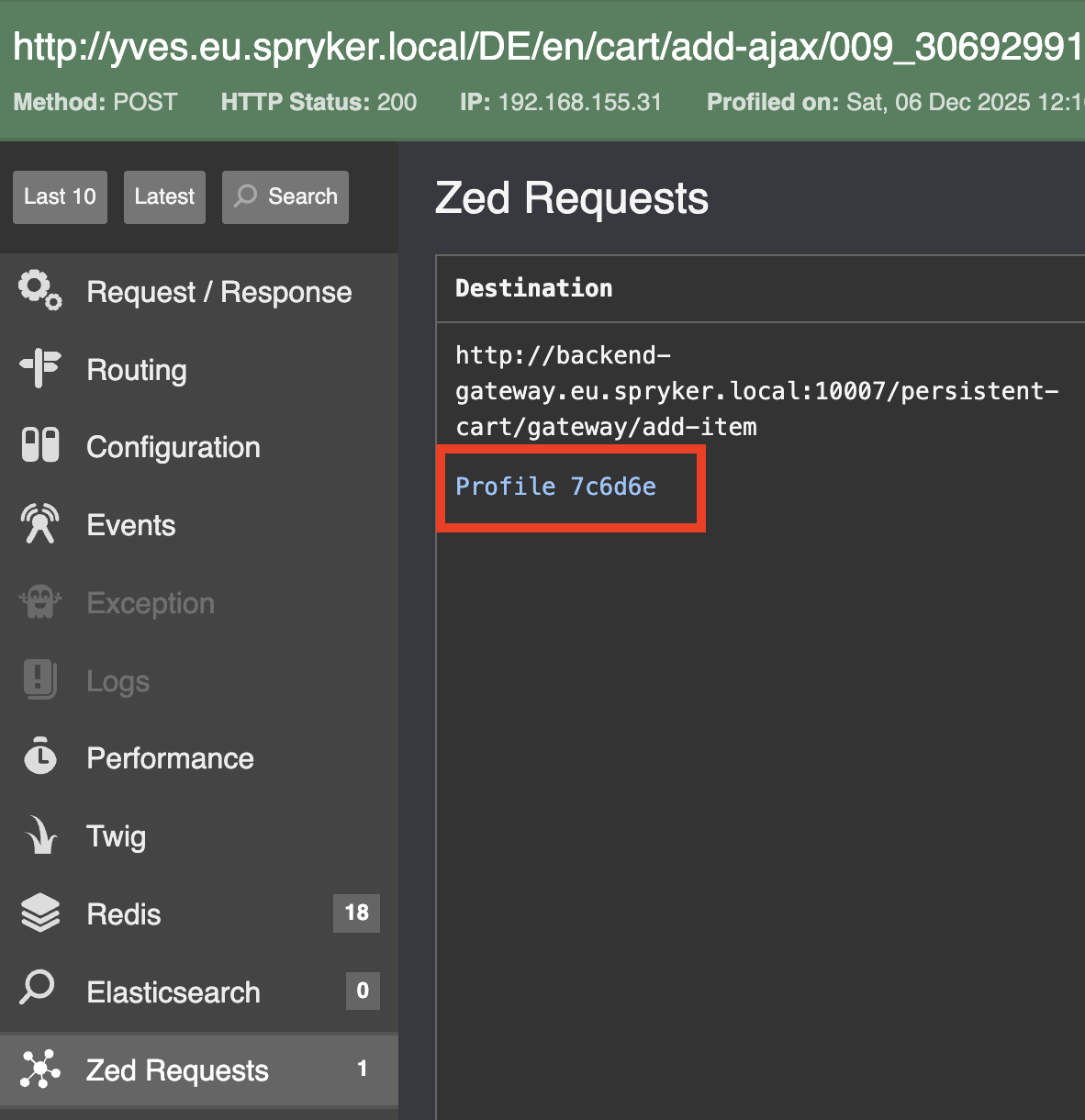Open the Configuration panel icon
The height and width of the screenshot is (1120, 1085).
pos(39,446)
